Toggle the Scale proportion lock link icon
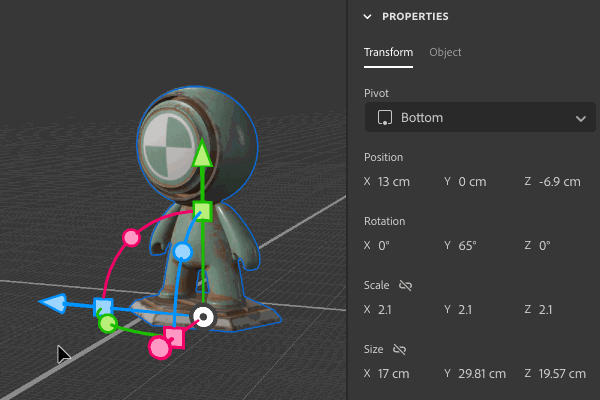This screenshot has width=600, height=400. (405, 286)
